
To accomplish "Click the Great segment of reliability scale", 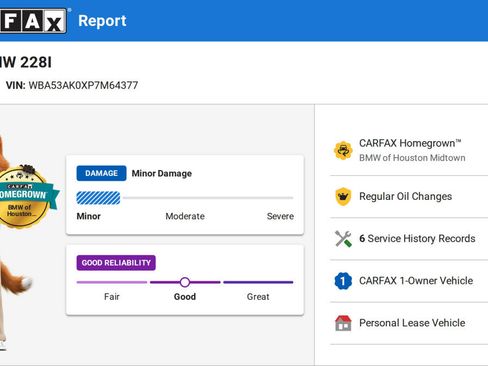I will (258, 282).
